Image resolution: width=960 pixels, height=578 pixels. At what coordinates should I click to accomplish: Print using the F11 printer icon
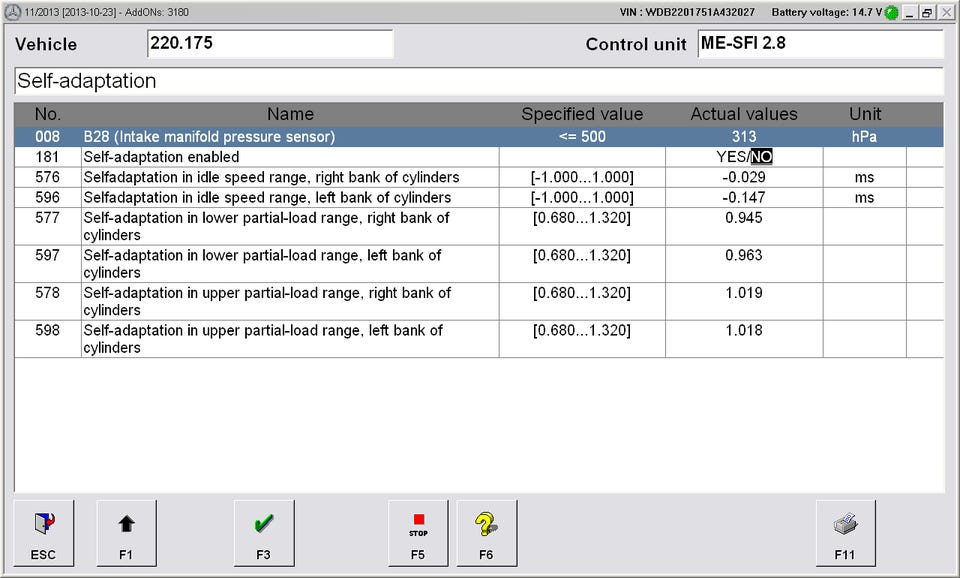pyautogui.click(x=845, y=532)
